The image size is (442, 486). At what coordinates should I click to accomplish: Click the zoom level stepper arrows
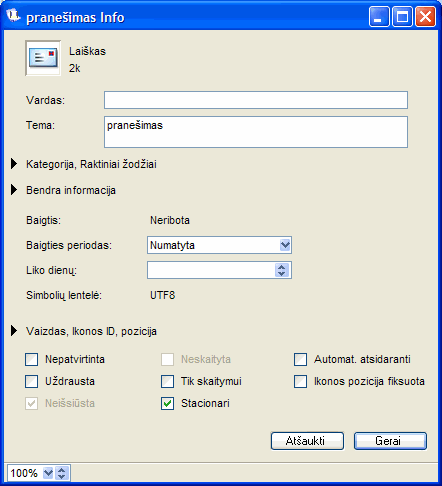click(x=61, y=473)
